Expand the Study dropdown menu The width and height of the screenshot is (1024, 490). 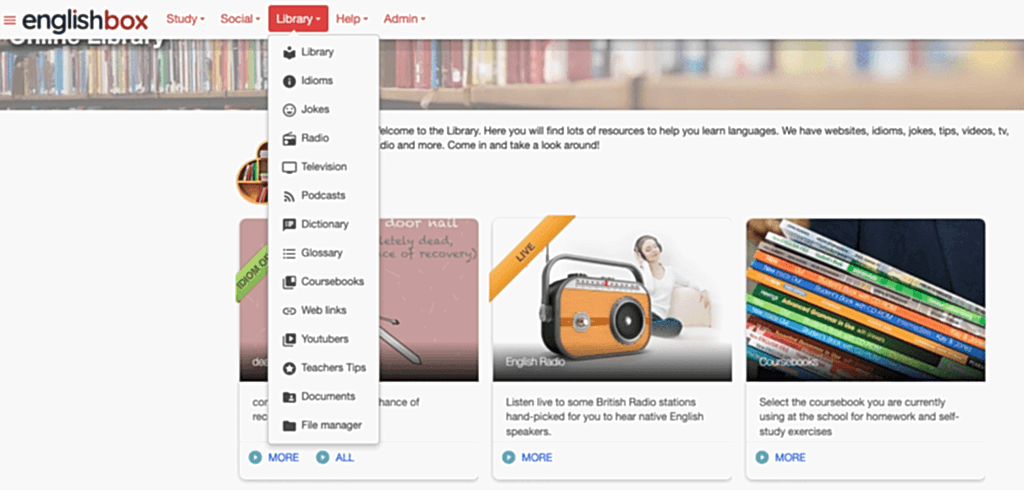[185, 19]
